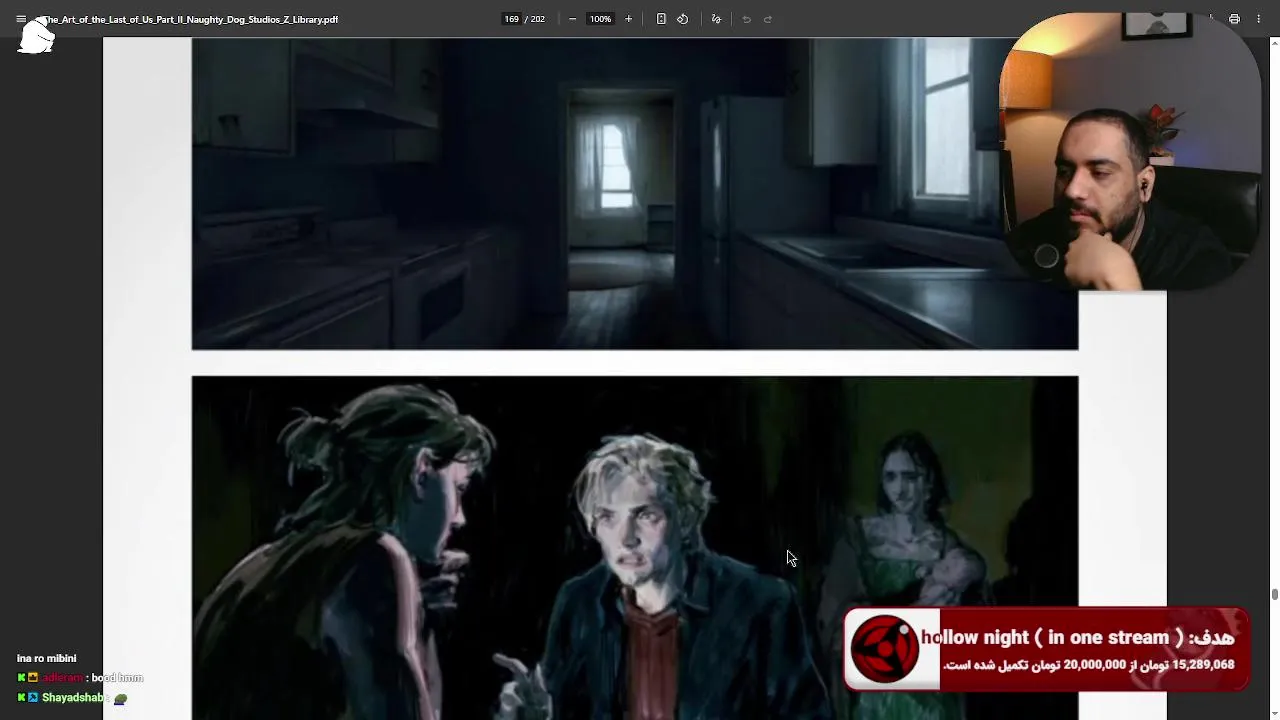
Task: Click the fit to page icon
Action: (661, 19)
